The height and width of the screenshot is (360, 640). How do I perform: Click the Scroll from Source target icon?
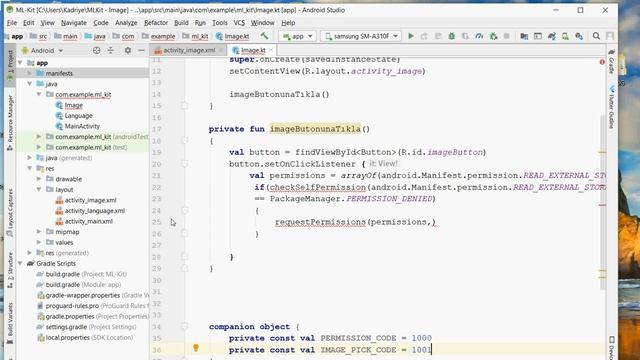tap(96, 50)
